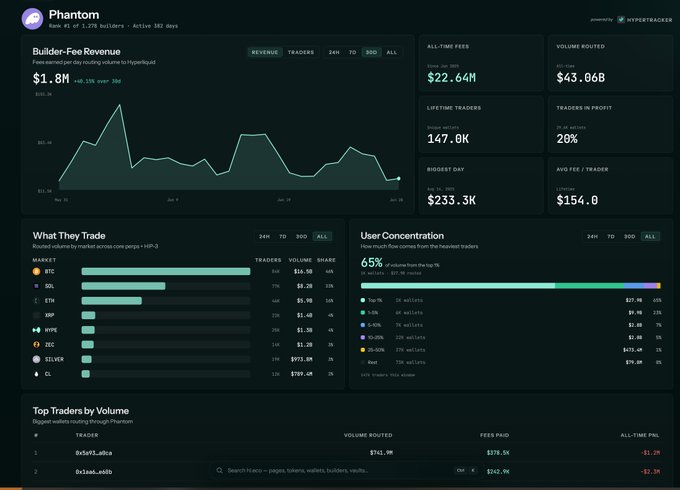Click the BTC volume bar

point(166,271)
